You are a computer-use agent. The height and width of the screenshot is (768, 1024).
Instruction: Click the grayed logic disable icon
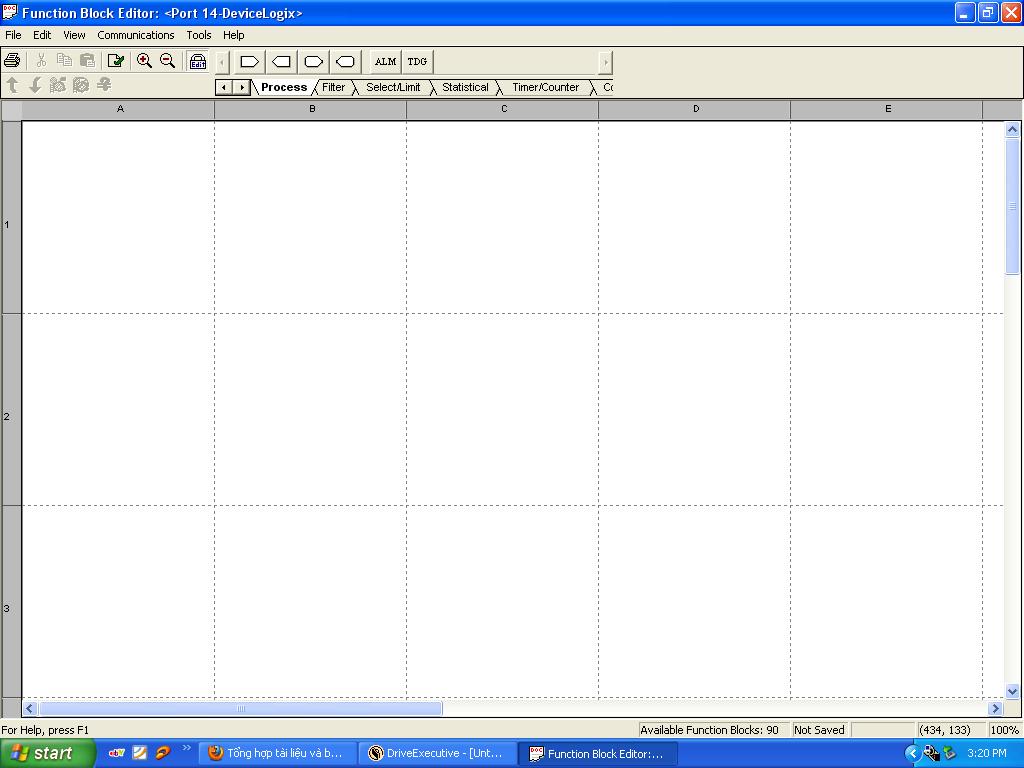point(81,85)
